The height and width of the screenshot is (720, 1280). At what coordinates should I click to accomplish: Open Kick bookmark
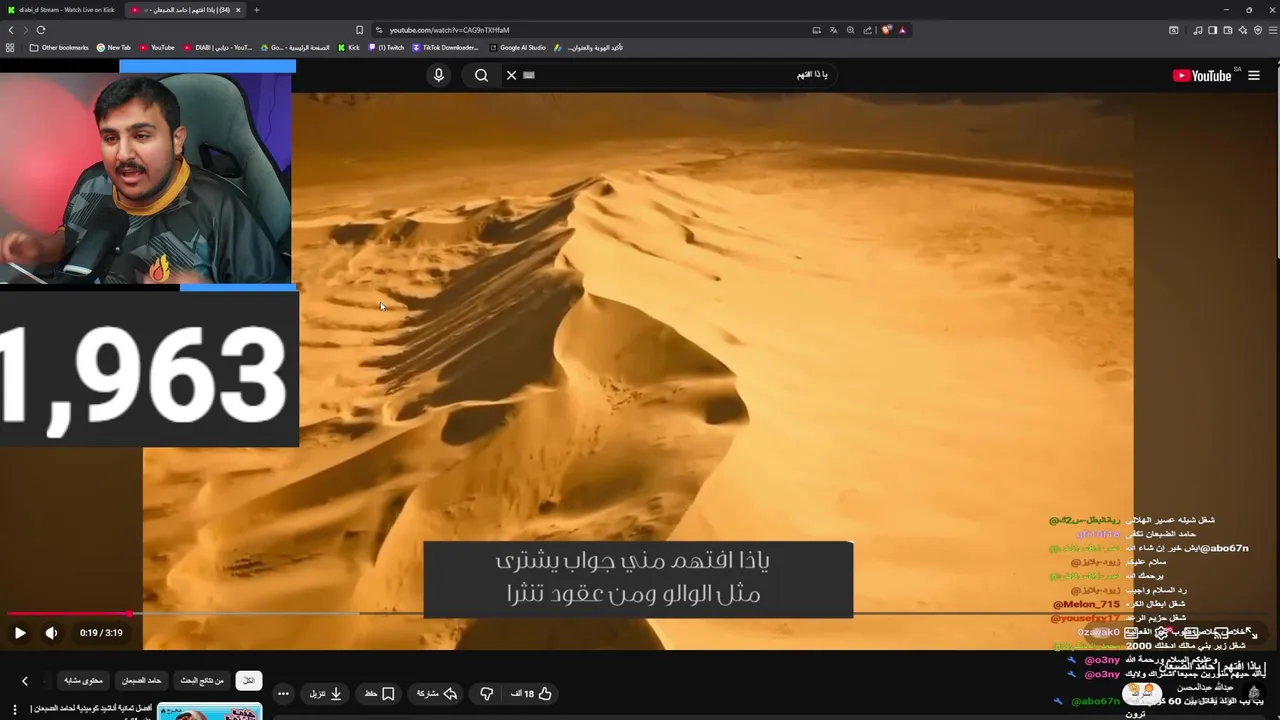[x=348, y=47]
